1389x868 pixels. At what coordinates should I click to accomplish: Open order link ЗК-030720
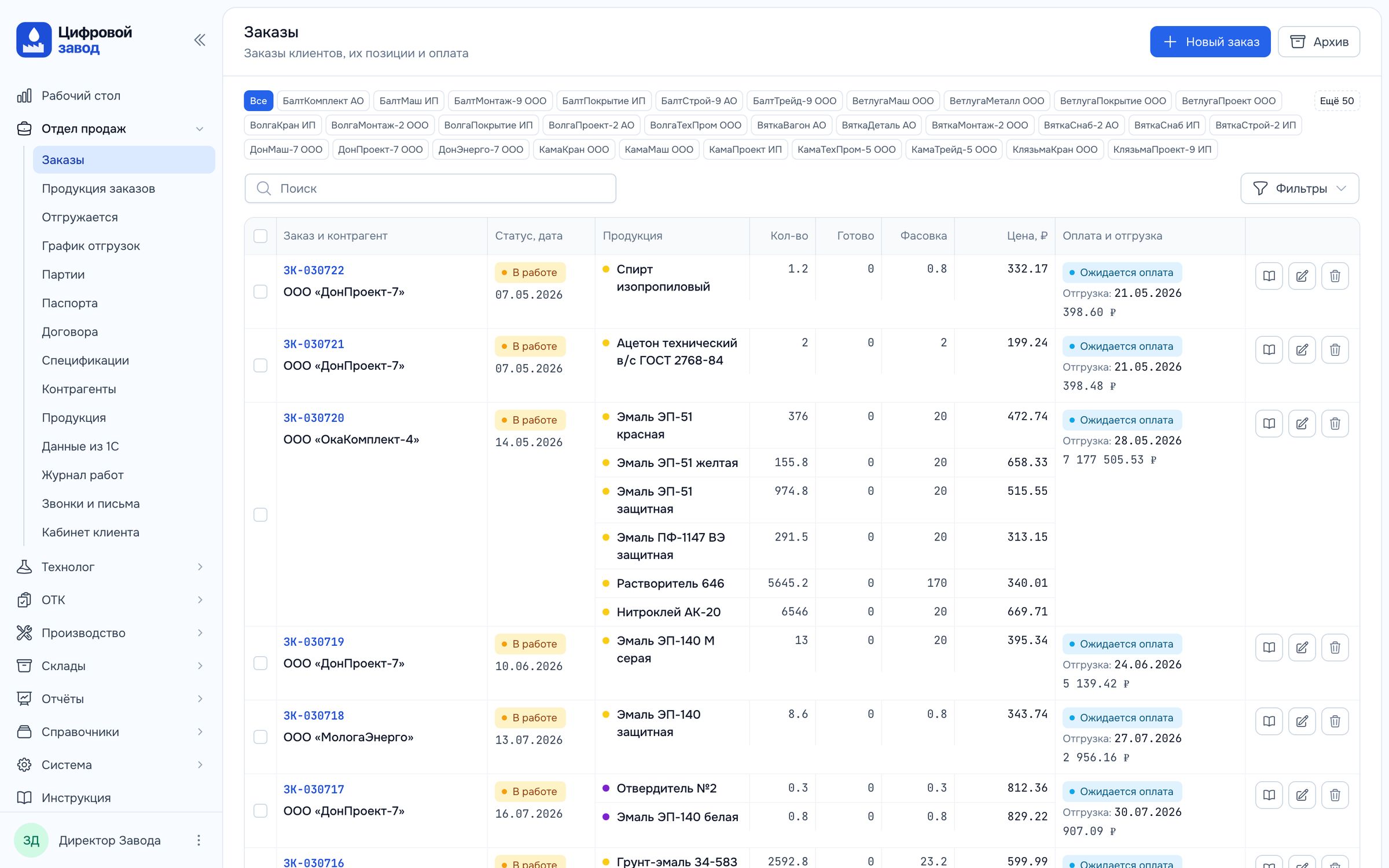click(x=314, y=418)
